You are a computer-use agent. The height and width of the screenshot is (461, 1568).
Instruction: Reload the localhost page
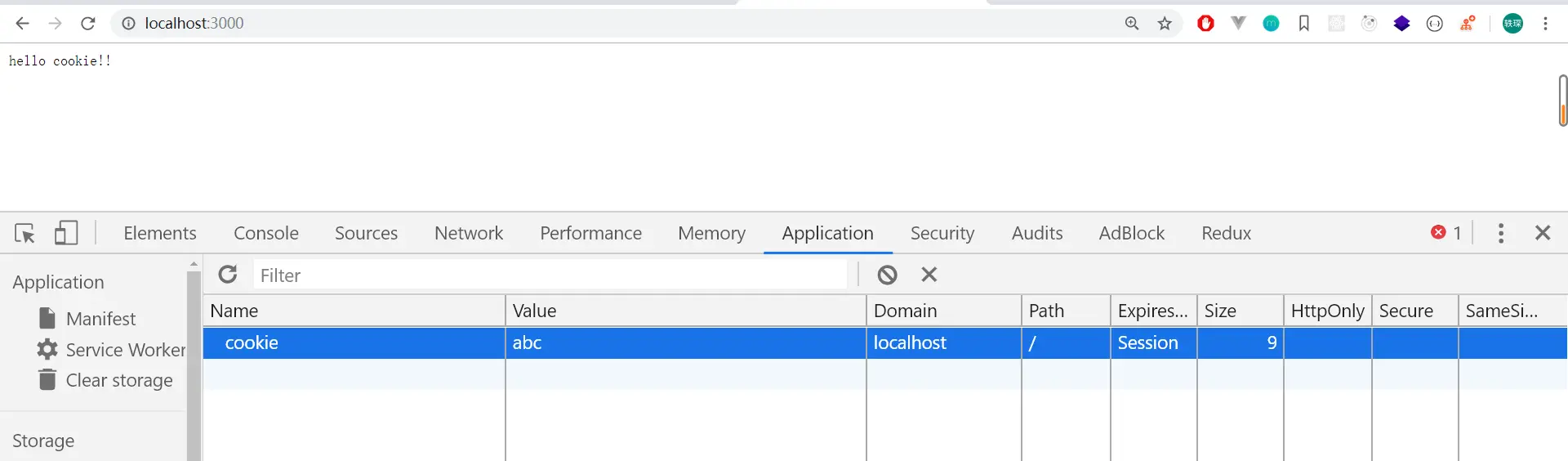pos(88,24)
